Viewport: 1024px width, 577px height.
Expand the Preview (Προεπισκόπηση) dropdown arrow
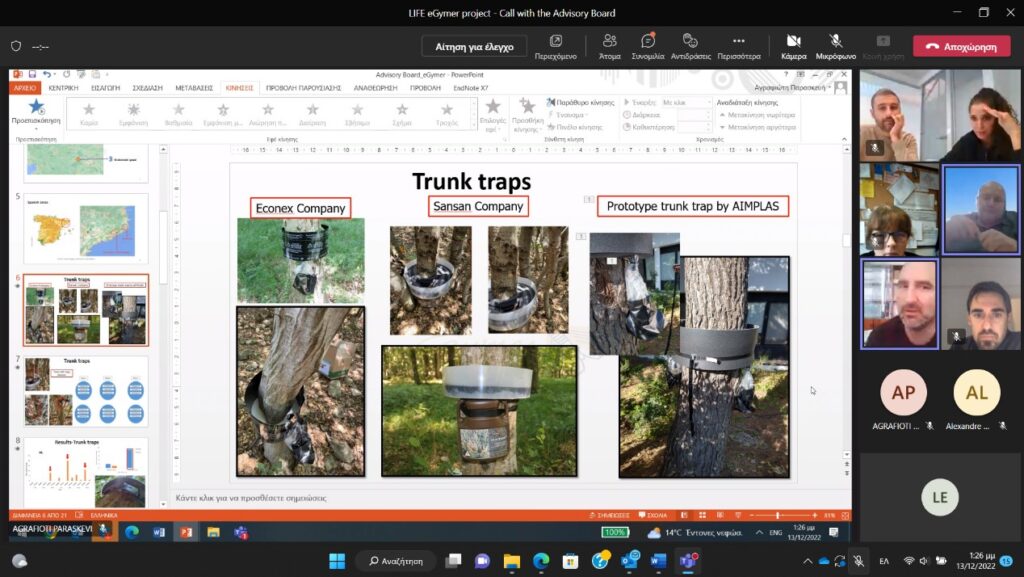click(36, 128)
